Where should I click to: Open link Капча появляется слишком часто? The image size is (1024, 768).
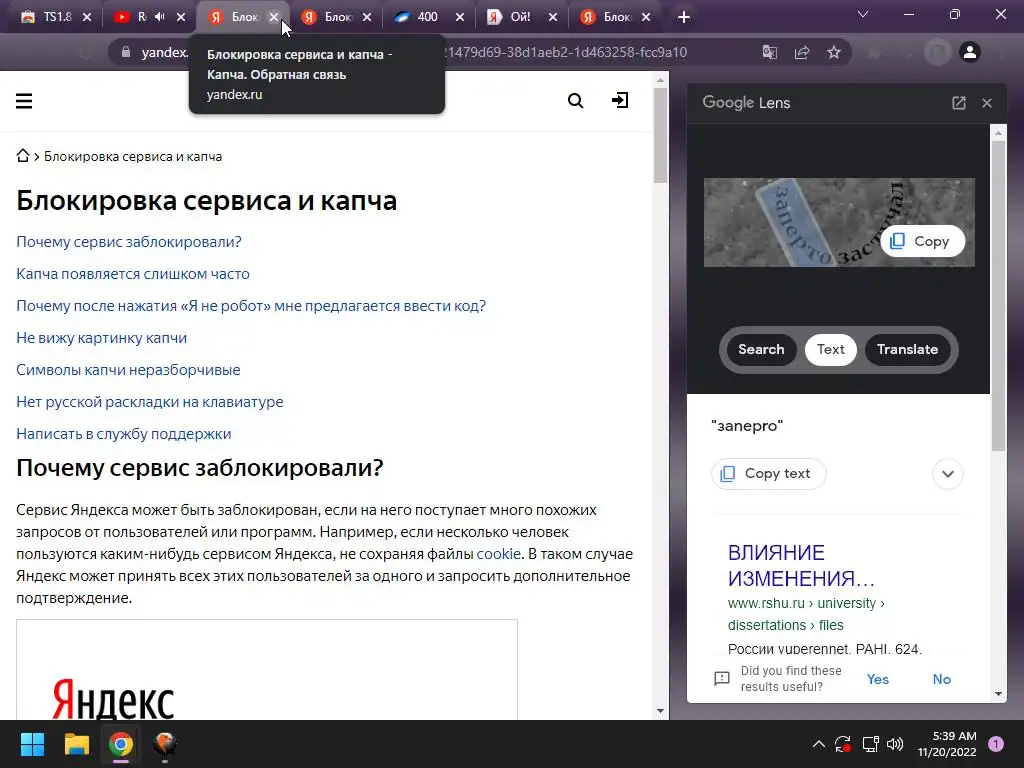click(133, 274)
